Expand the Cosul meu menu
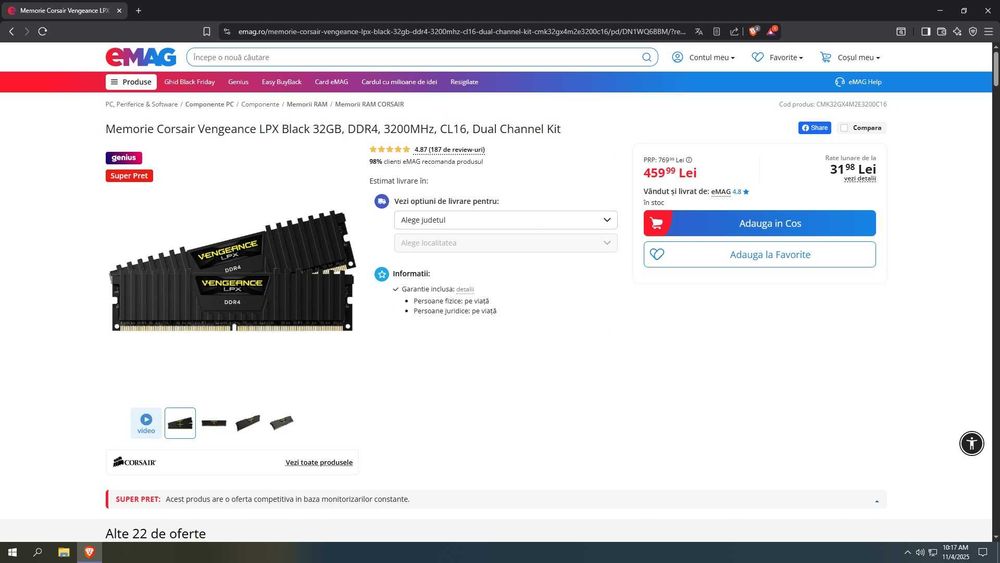 click(x=849, y=57)
